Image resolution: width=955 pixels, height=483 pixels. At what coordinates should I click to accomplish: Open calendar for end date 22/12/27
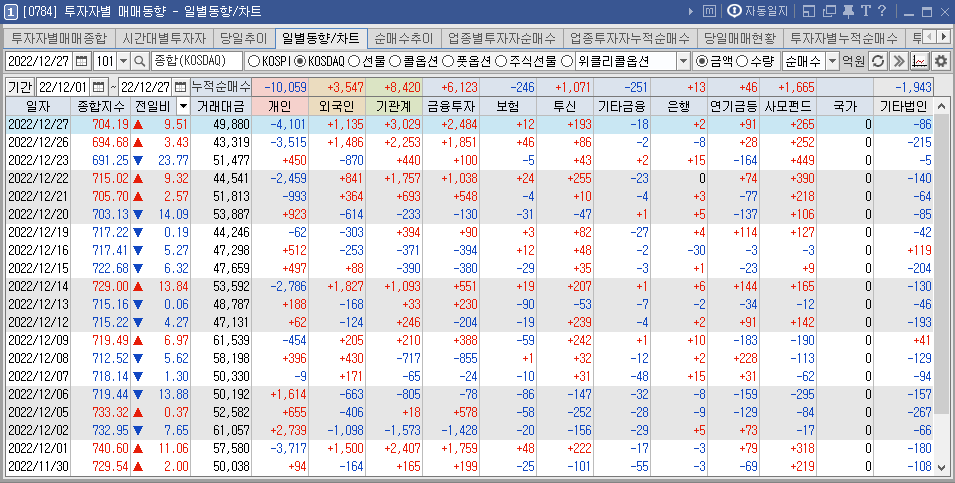click(180, 86)
